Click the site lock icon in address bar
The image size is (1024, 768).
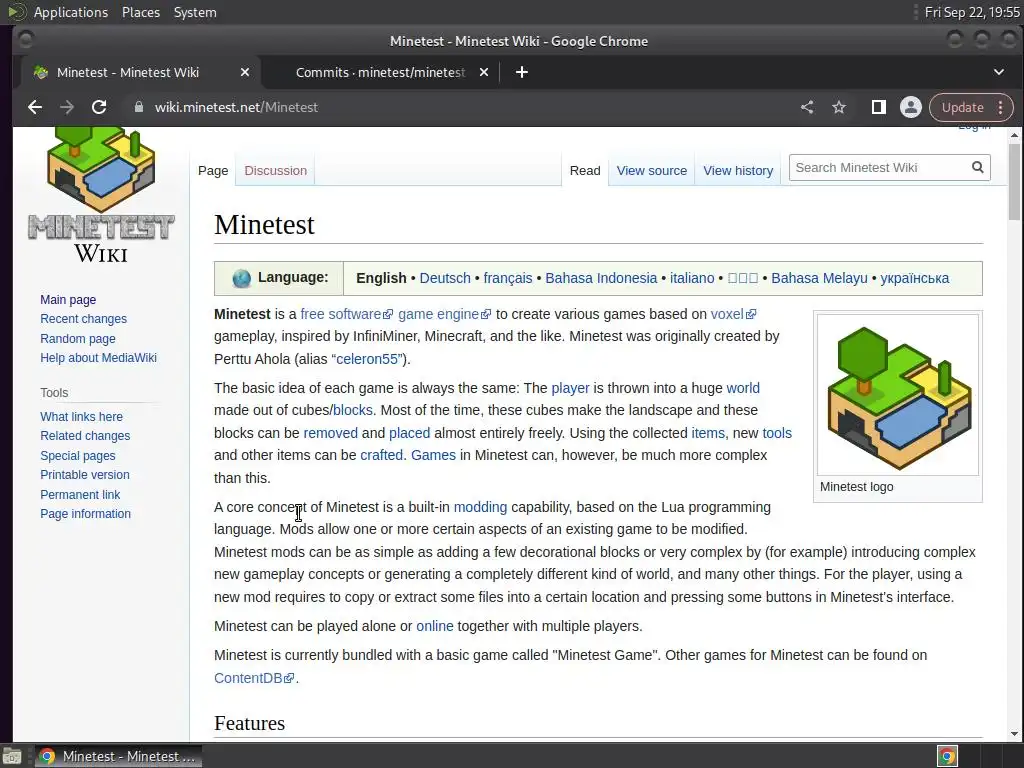pyautogui.click(x=138, y=107)
